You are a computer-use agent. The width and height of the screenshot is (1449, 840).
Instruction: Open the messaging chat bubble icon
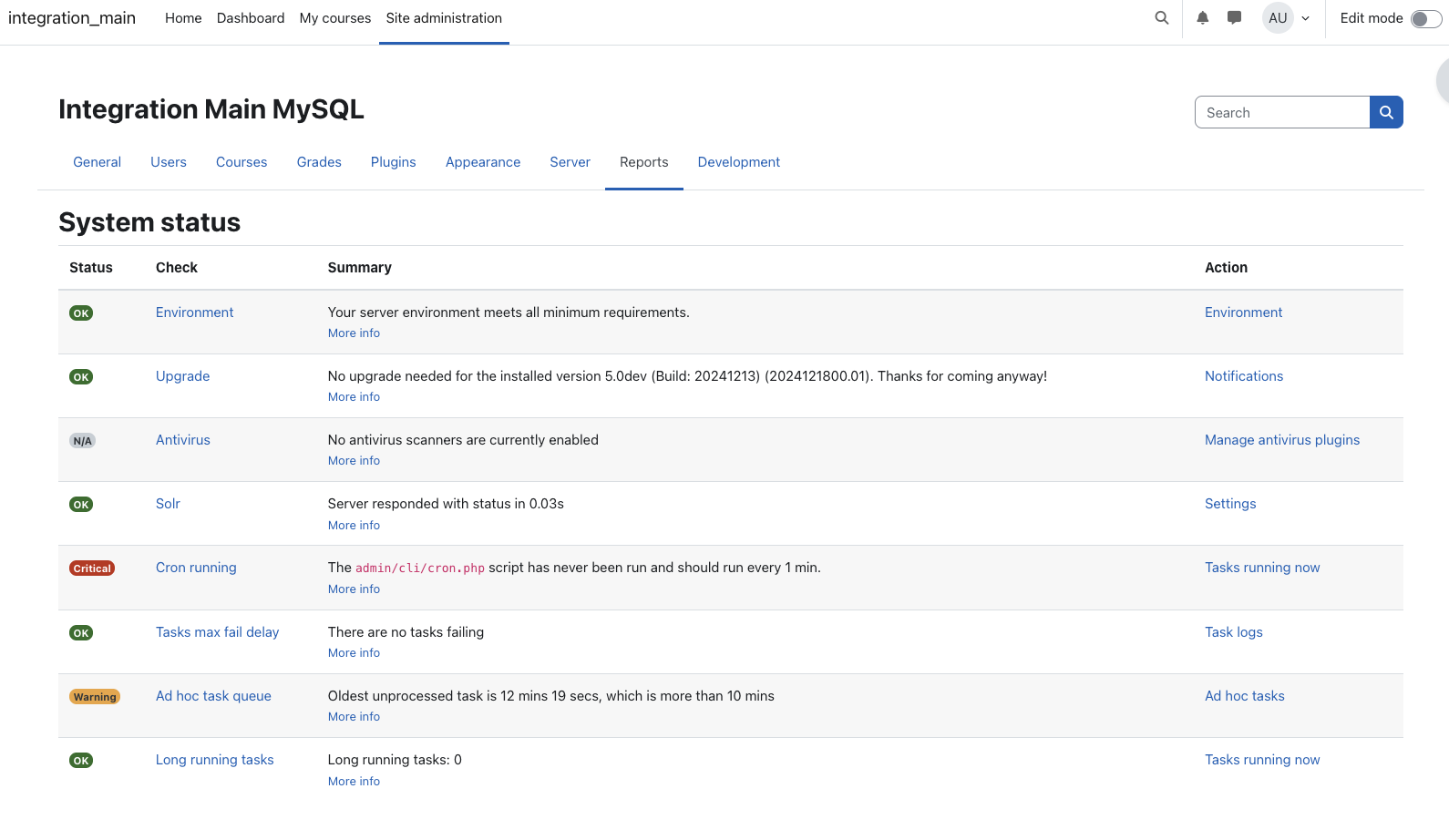1235,18
